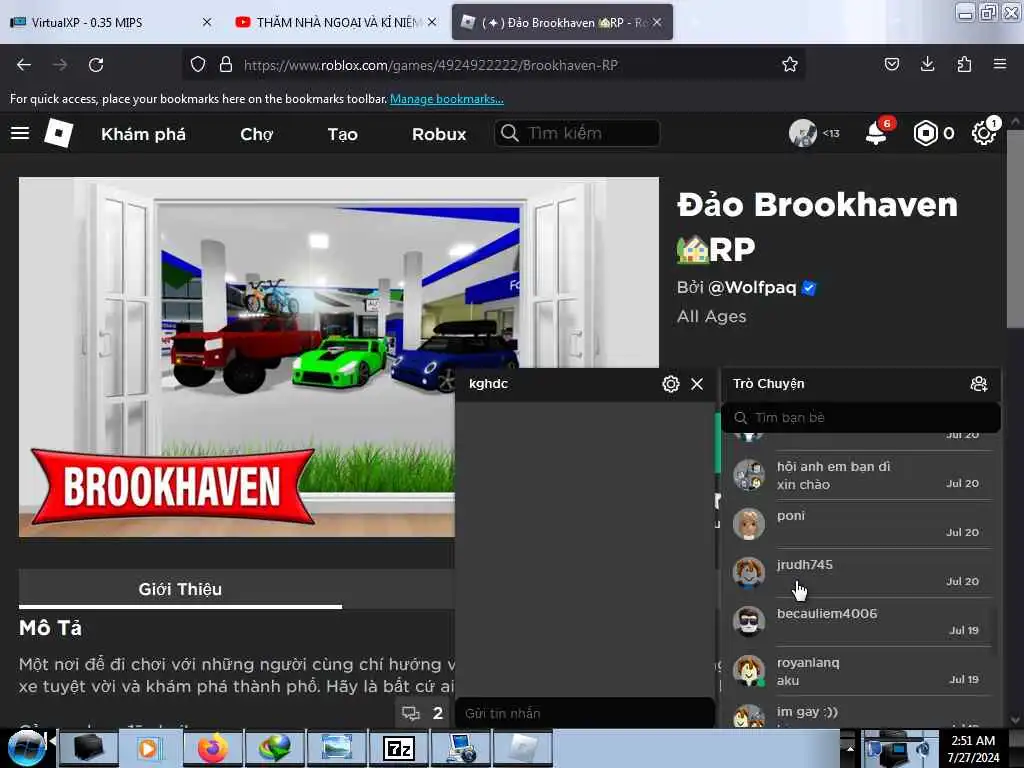Open the user avatar profile
The image size is (1024, 768).
coord(803,133)
